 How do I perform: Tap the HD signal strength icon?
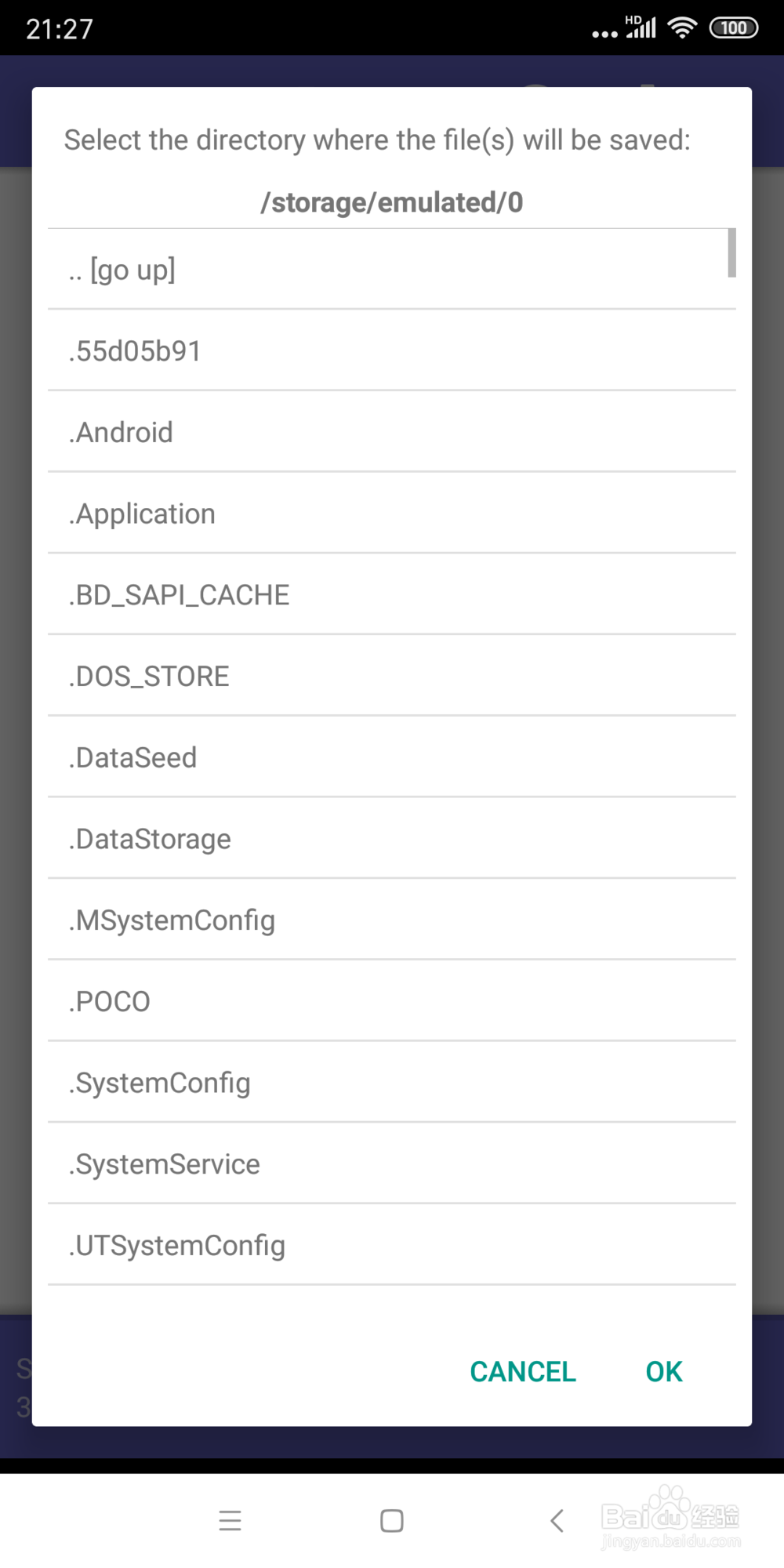641,27
